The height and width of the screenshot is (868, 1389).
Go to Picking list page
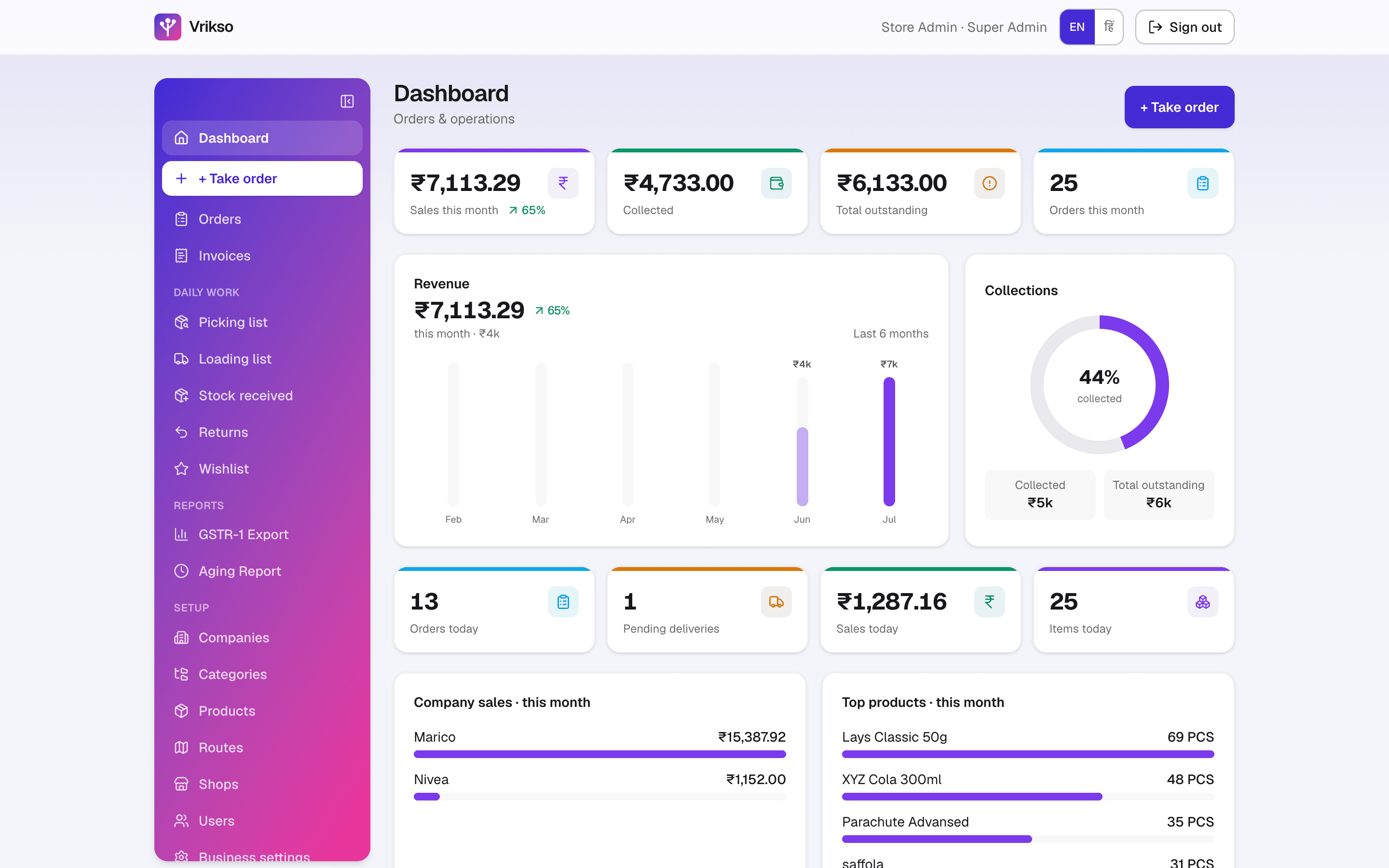[x=262, y=322]
